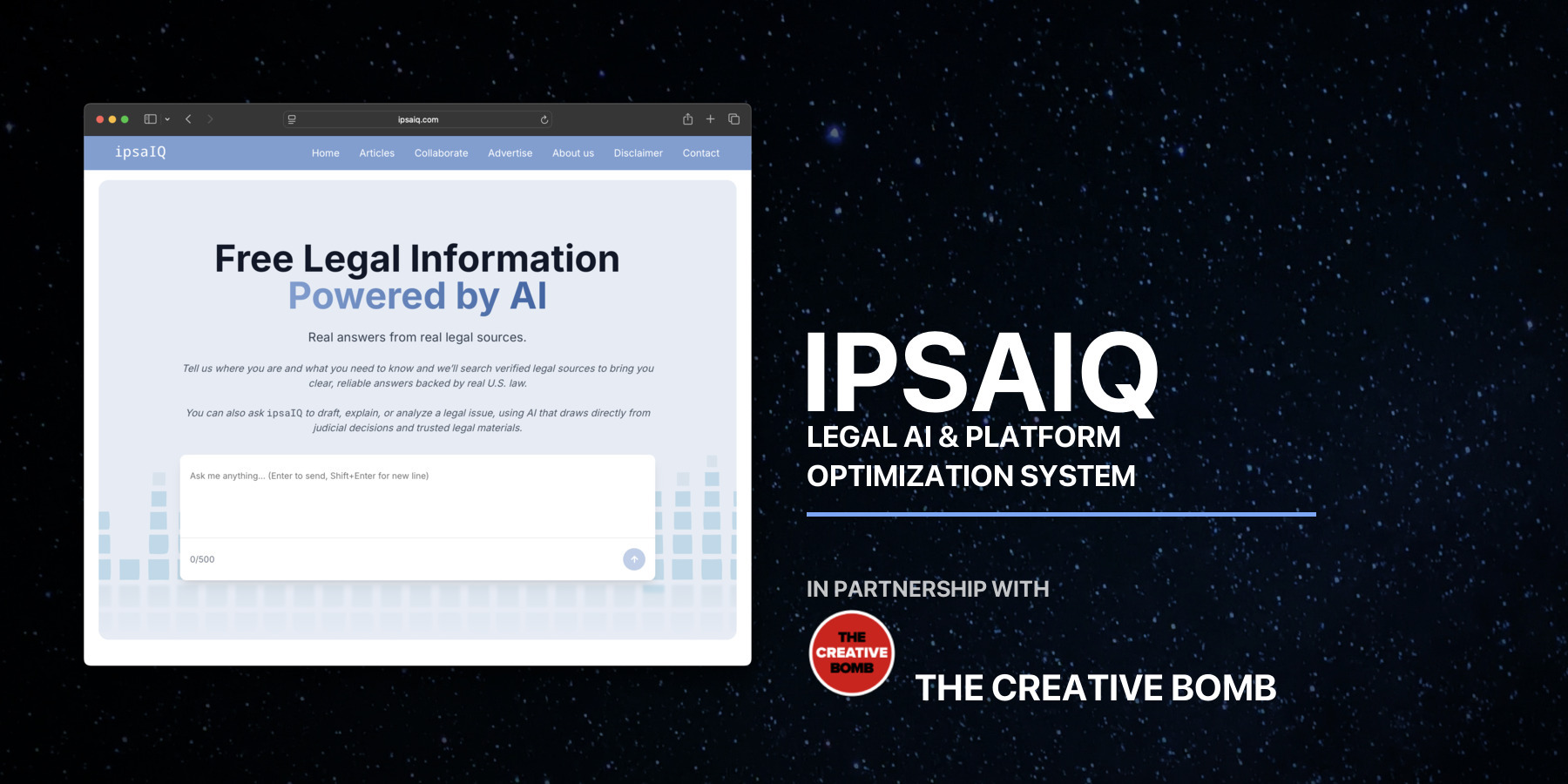1568x784 pixels.
Task: Open the Home menu item
Action: pyautogui.click(x=326, y=153)
